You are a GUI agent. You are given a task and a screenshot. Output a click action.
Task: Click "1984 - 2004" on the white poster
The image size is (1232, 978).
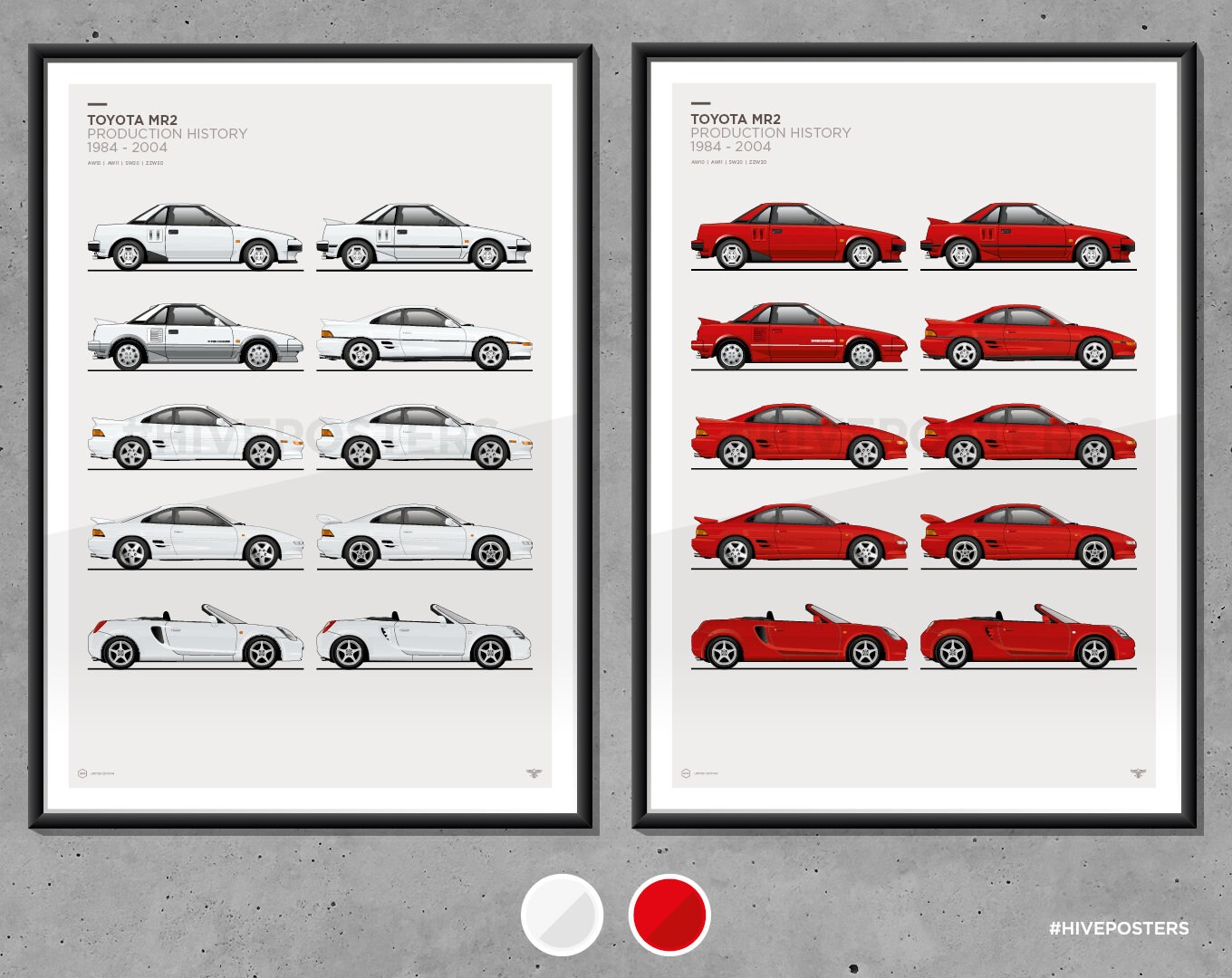point(127,147)
